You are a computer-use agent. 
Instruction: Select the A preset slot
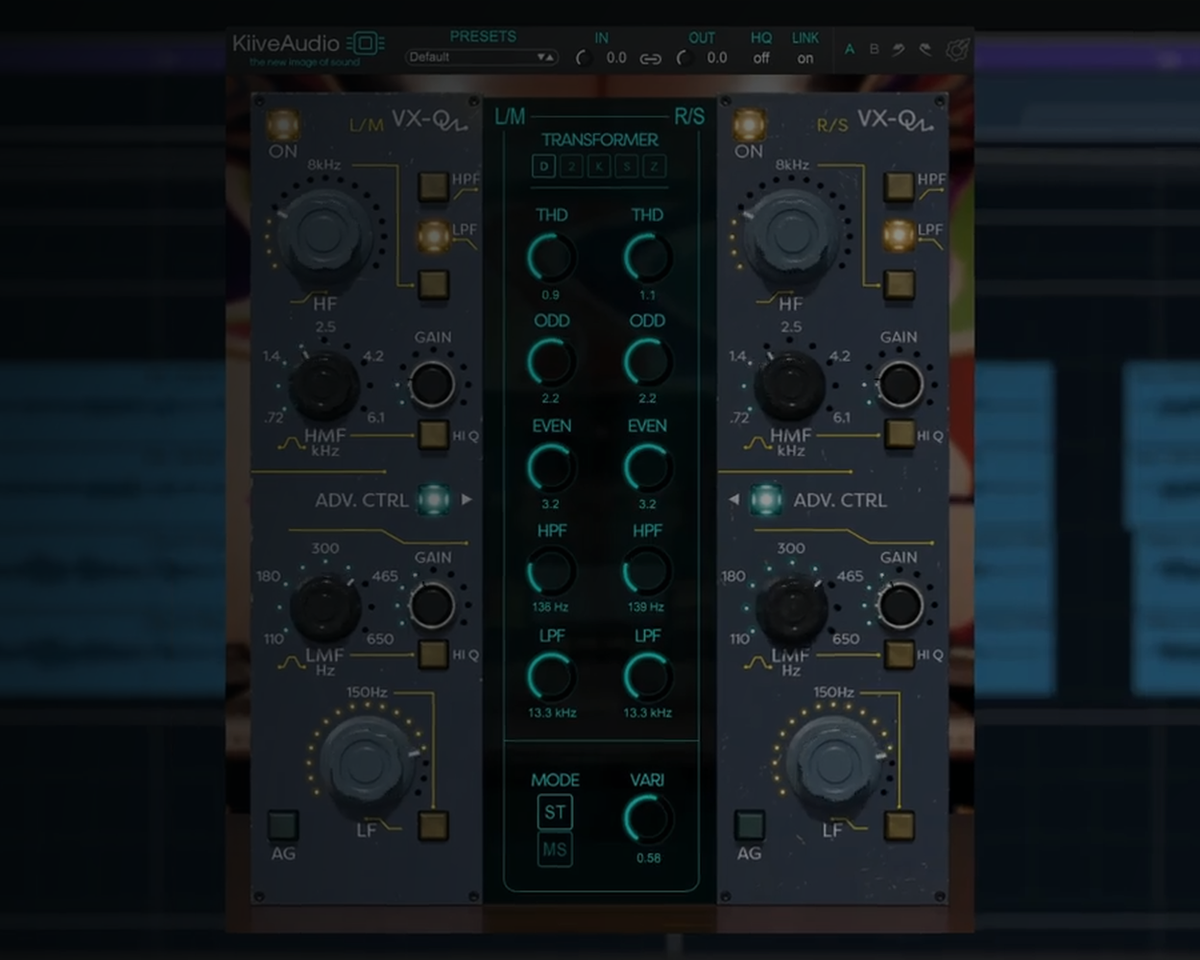tap(850, 49)
